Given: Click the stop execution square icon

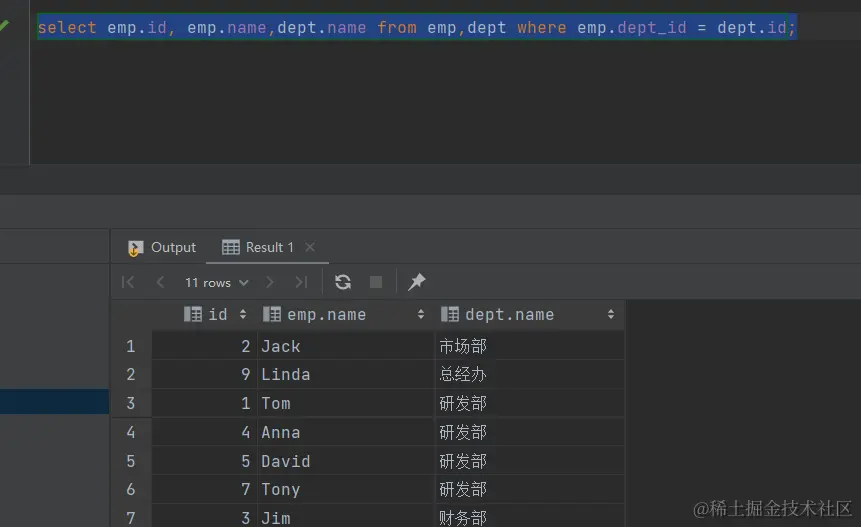Looking at the screenshot, I should pos(376,282).
